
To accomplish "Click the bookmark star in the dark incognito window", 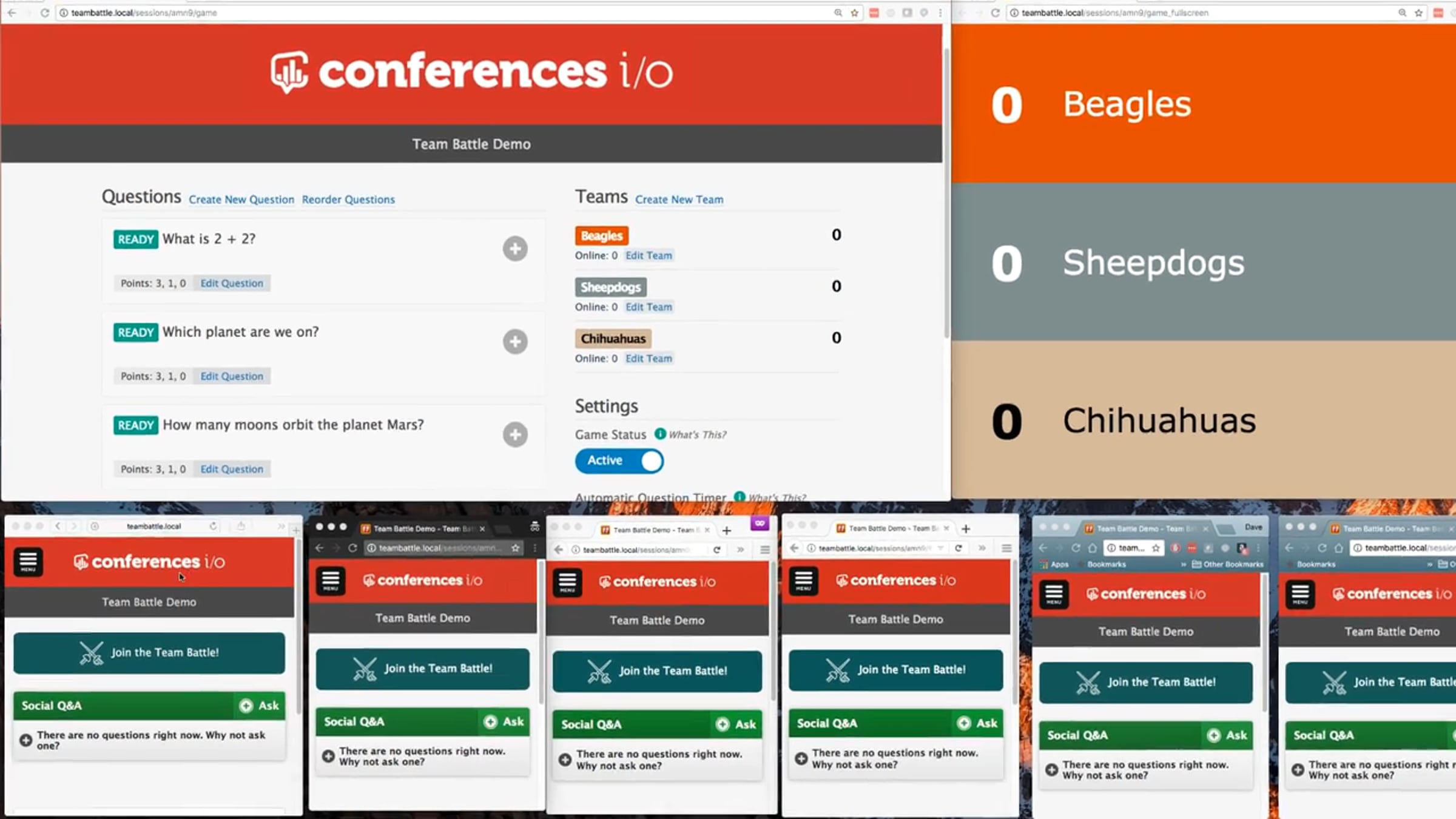I will point(515,548).
